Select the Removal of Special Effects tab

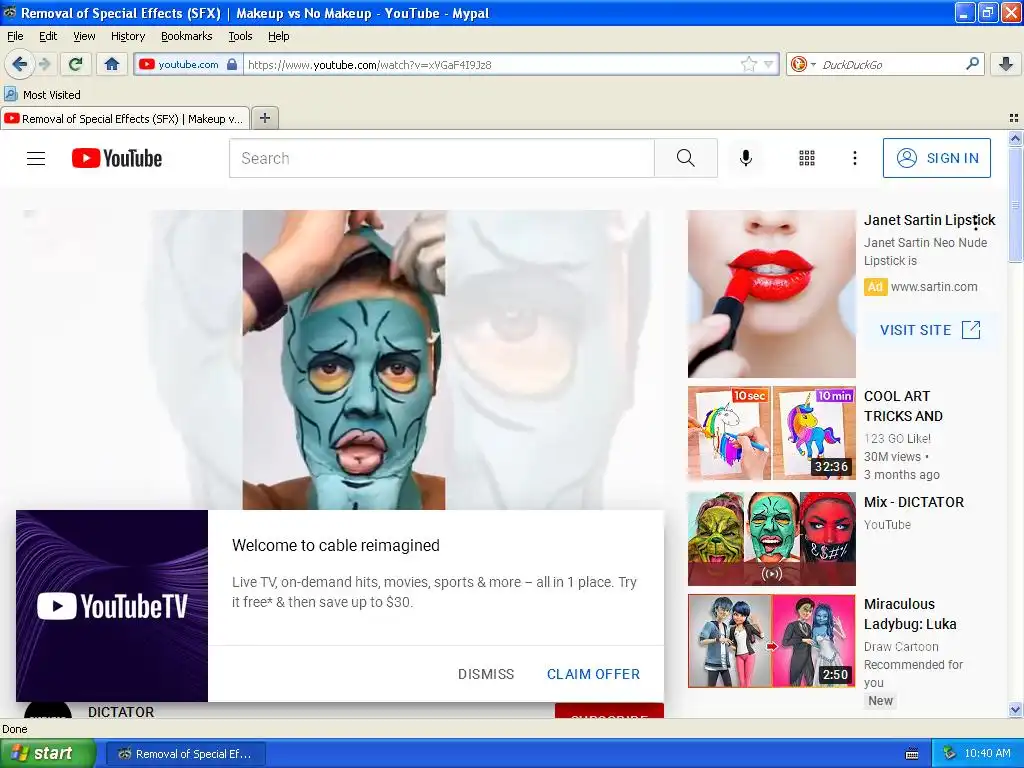[125, 118]
